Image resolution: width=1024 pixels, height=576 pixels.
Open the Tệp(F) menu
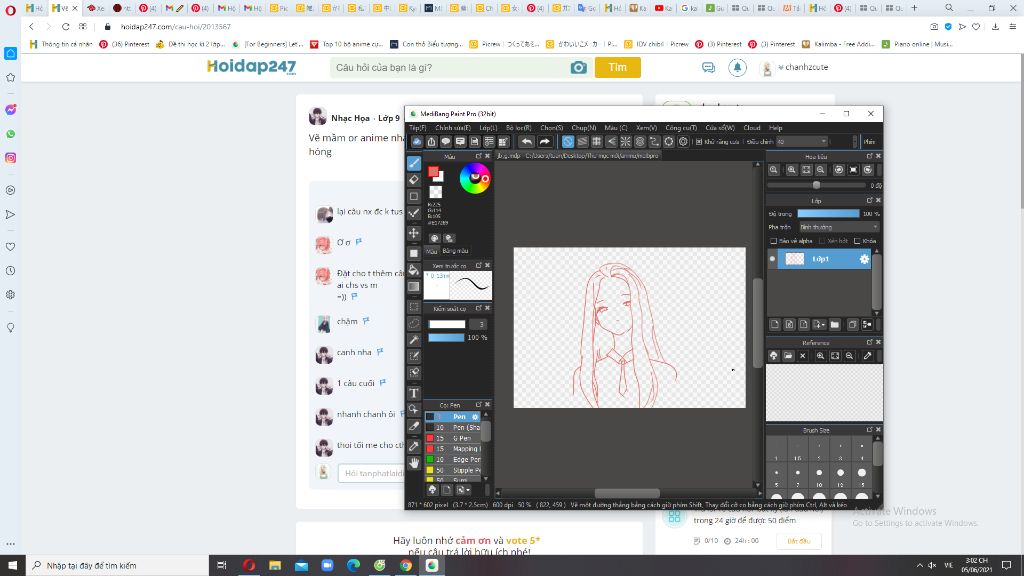[417, 128]
